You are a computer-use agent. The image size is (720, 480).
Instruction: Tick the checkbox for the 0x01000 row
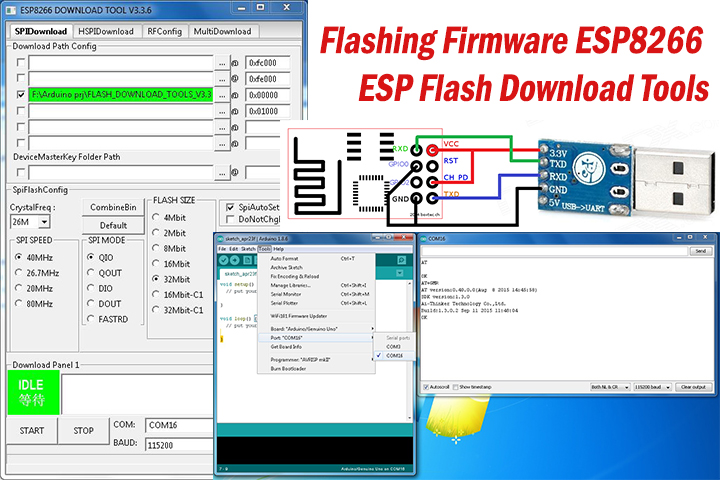pos(20,111)
